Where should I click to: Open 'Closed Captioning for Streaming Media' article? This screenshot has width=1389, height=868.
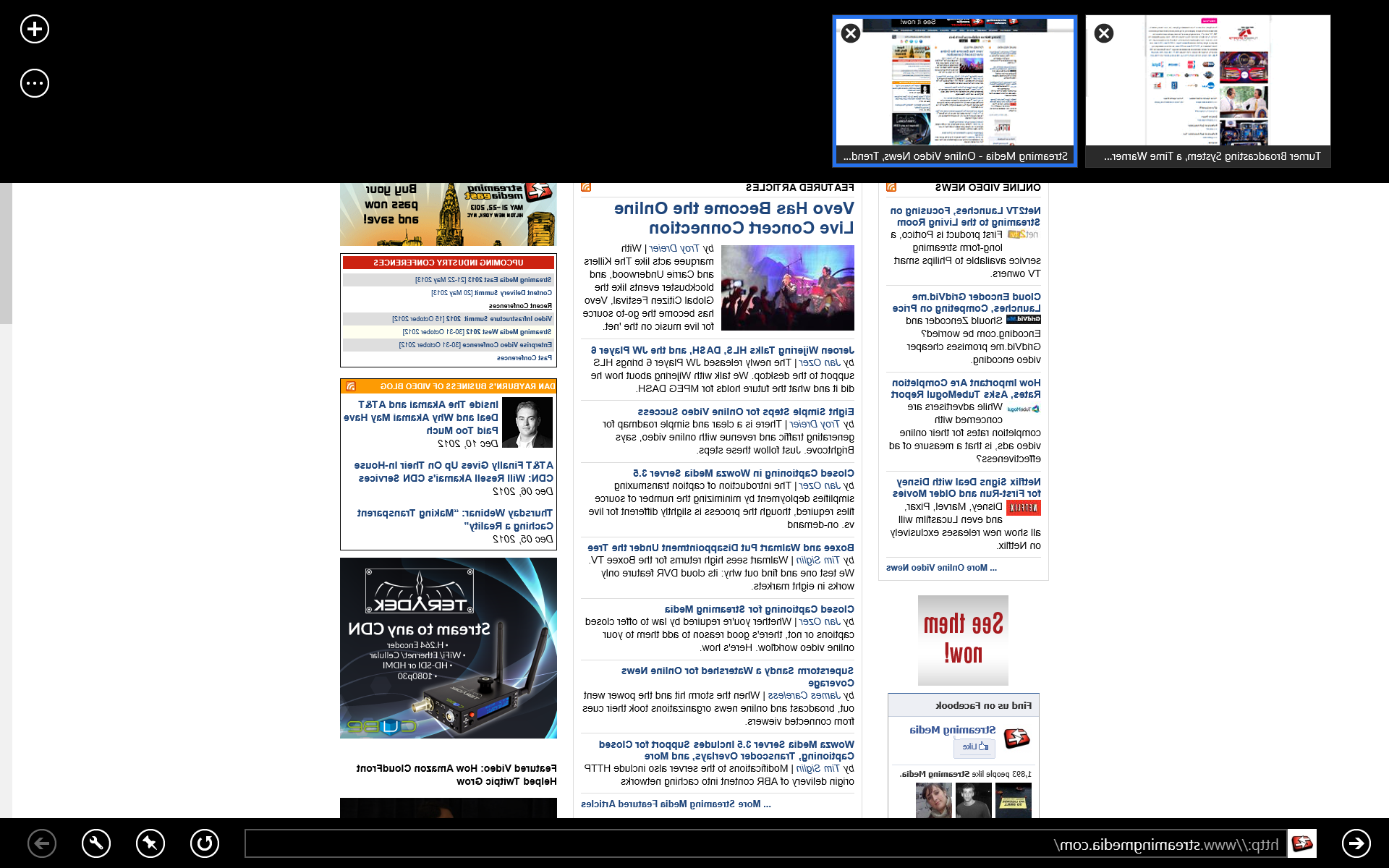click(x=759, y=609)
